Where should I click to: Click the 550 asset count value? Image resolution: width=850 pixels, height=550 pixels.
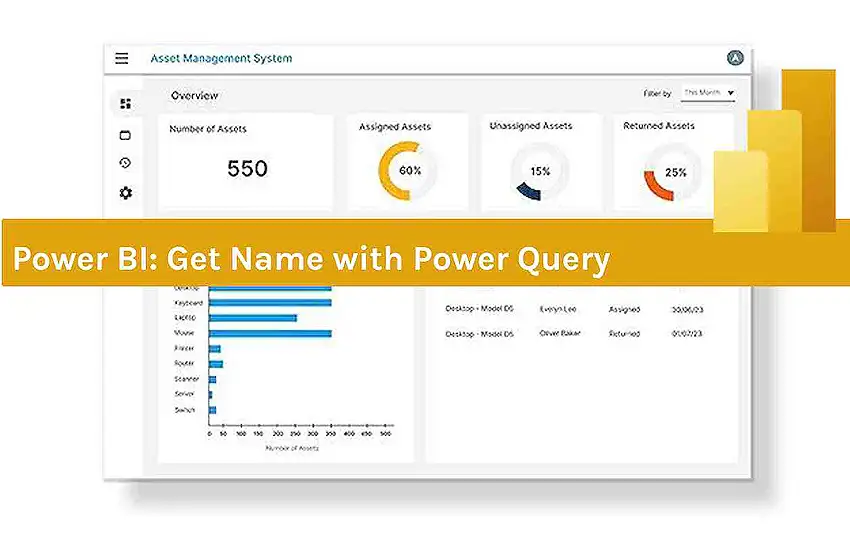(x=247, y=169)
